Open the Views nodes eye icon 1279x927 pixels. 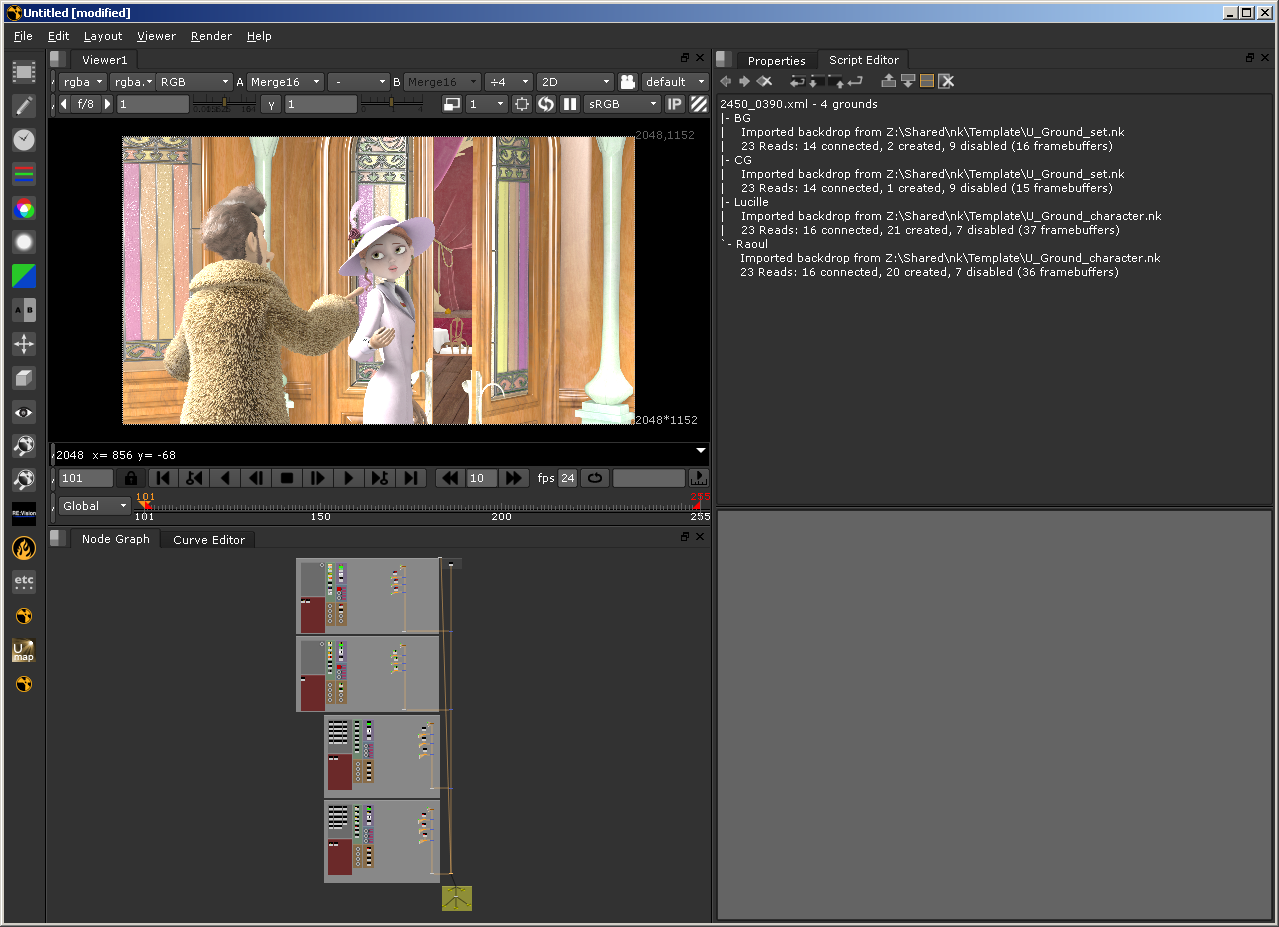click(24, 412)
